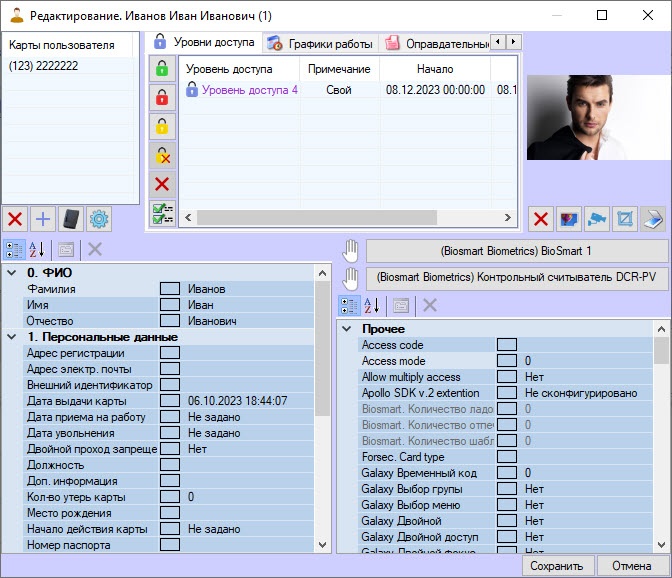Click the yellow lock with cross icon
The width and height of the screenshot is (672, 578).
[161, 156]
